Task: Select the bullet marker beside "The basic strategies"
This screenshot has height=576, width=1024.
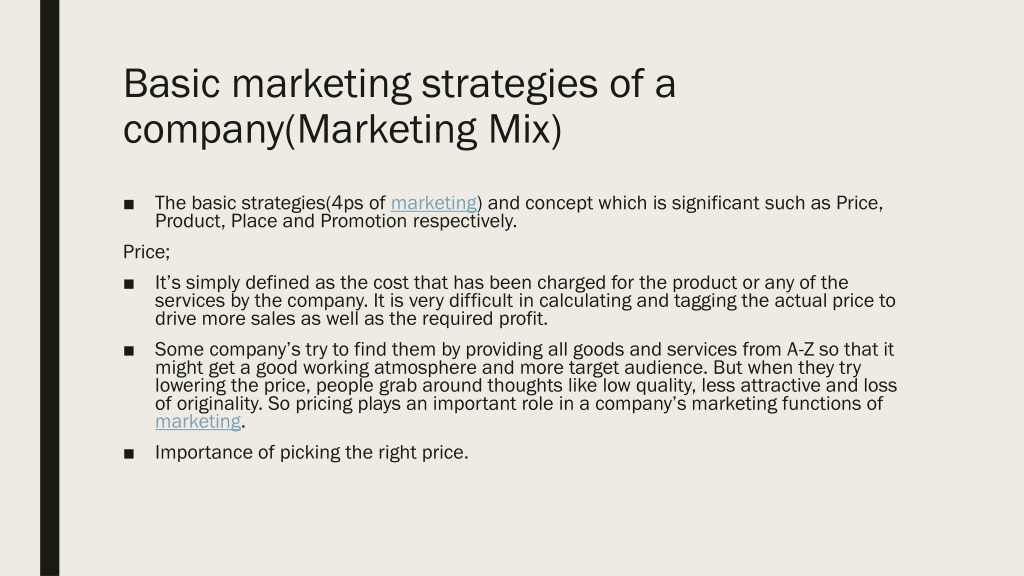Action: pyautogui.click(x=129, y=204)
